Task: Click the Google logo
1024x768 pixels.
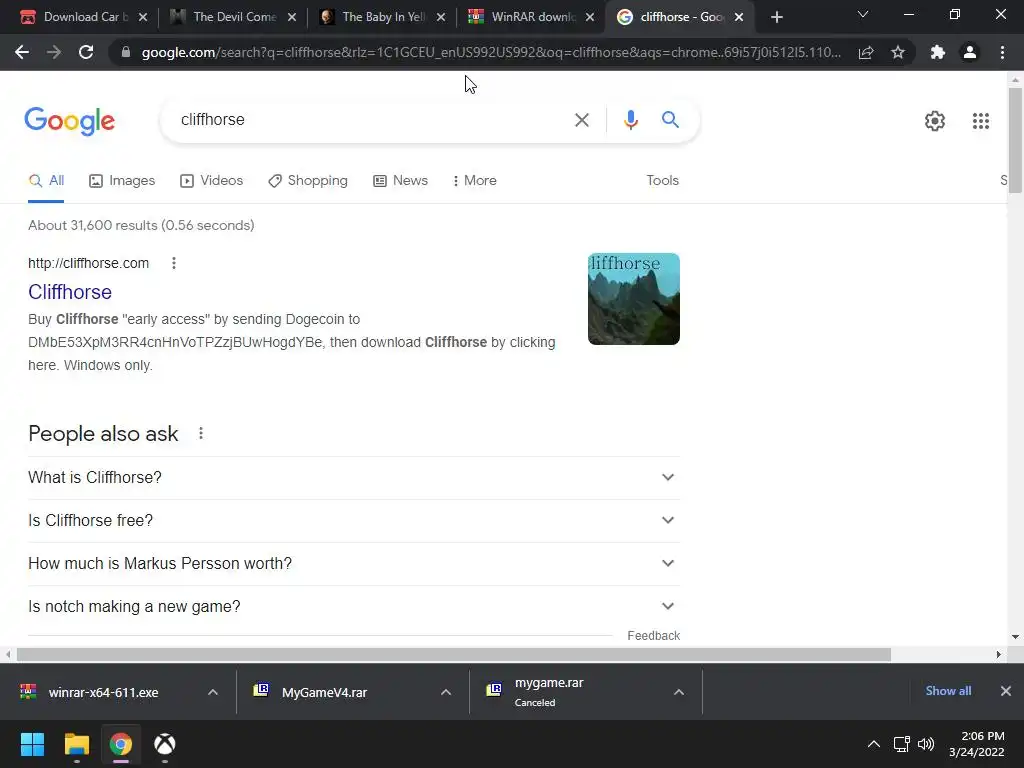Action: coord(70,121)
